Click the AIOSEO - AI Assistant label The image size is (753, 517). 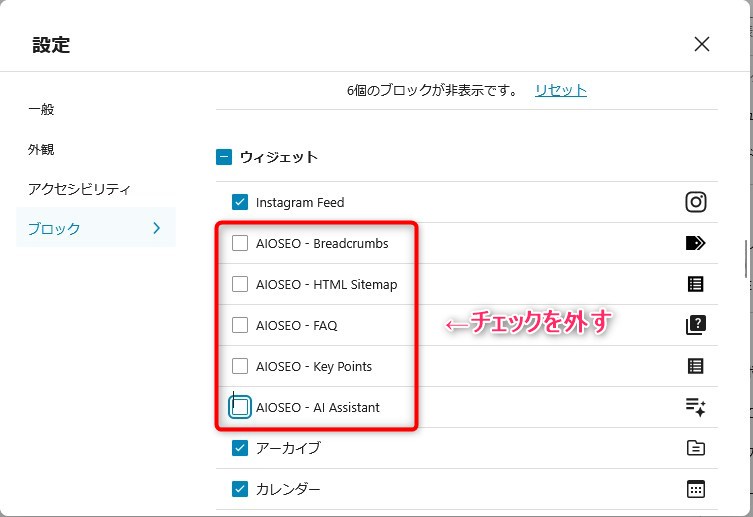point(318,408)
